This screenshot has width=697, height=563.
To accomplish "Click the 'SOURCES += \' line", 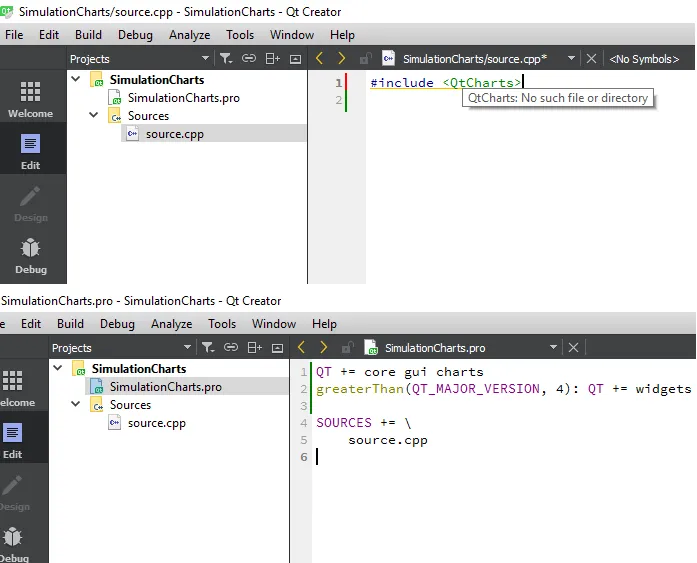I will (364, 423).
